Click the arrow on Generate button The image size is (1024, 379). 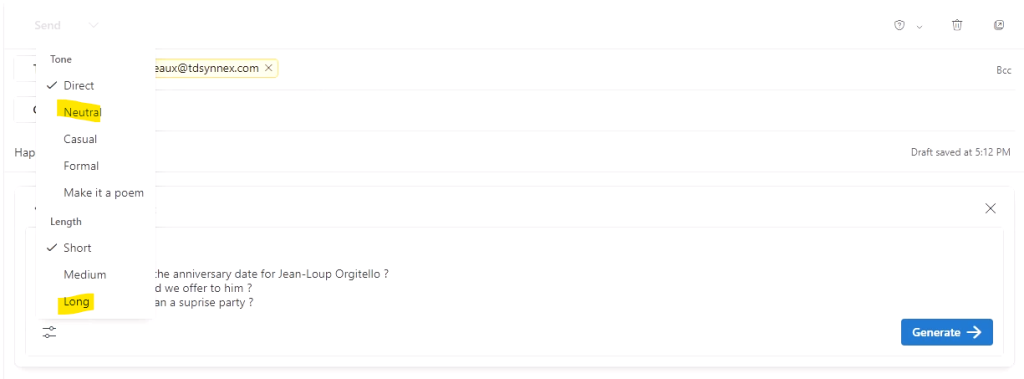click(974, 332)
